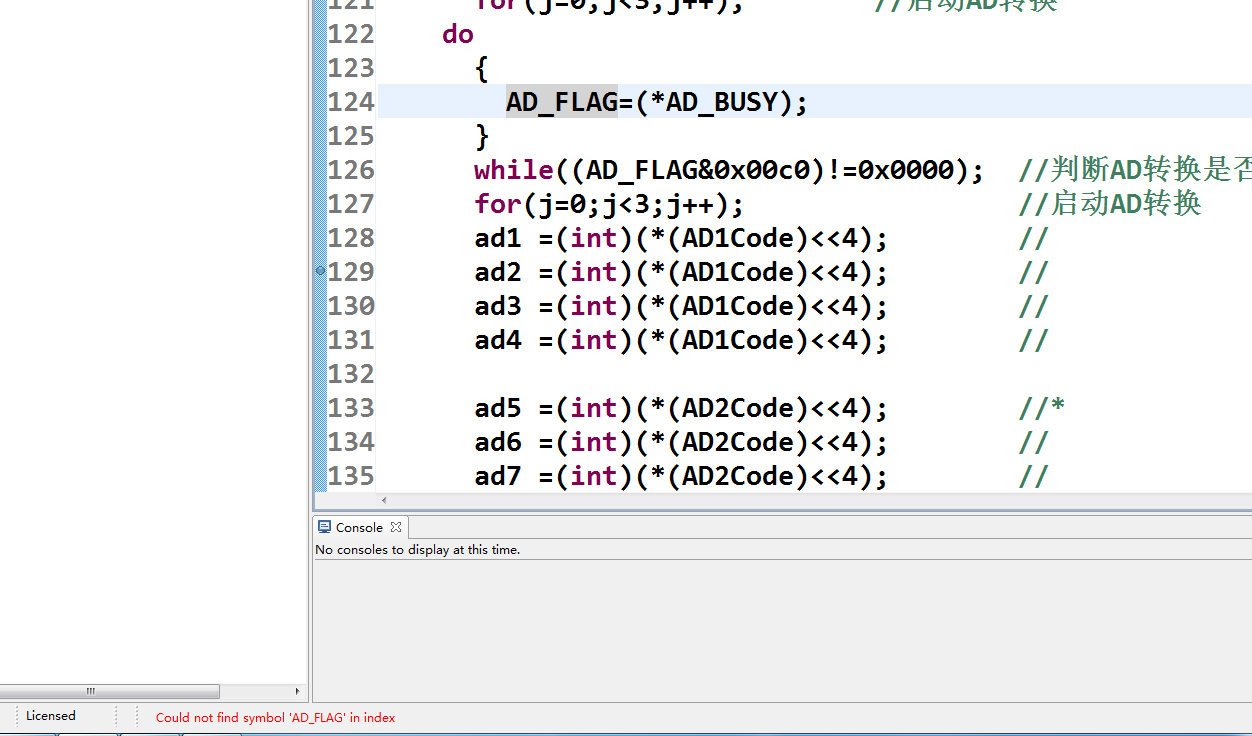Click the red 'Could not find symbol' status message
Image resolution: width=1252 pixels, height=736 pixels.
point(275,717)
